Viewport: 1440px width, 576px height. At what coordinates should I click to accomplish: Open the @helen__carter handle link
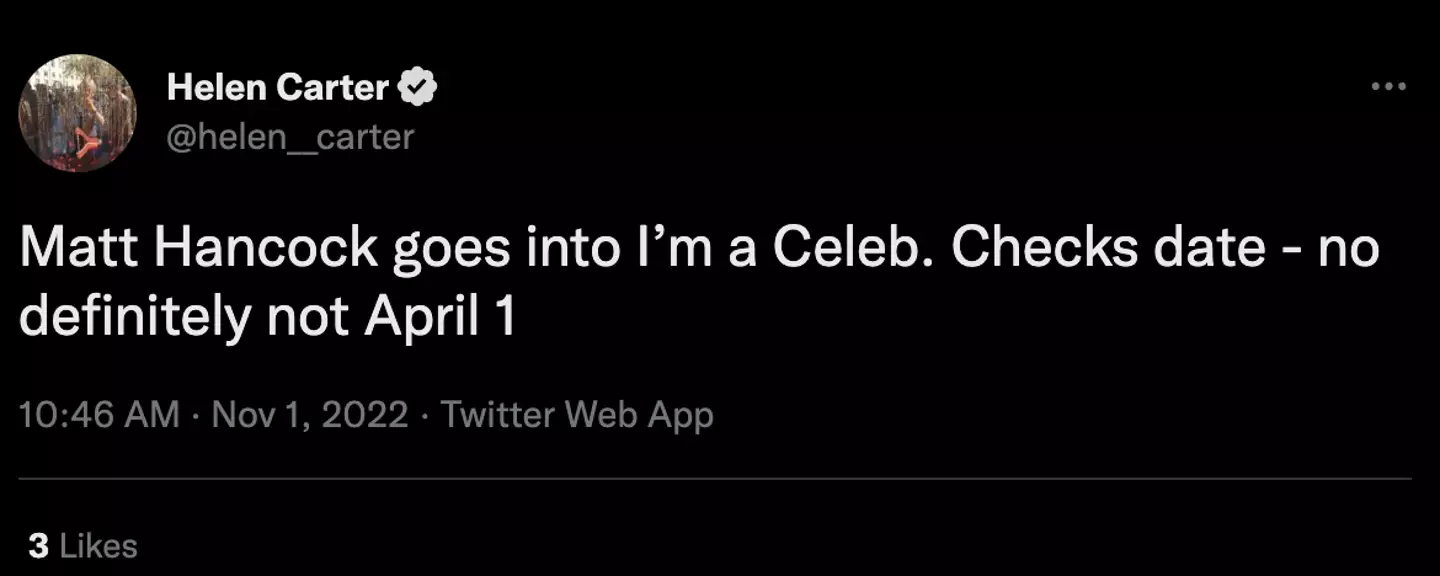(x=289, y=136)
